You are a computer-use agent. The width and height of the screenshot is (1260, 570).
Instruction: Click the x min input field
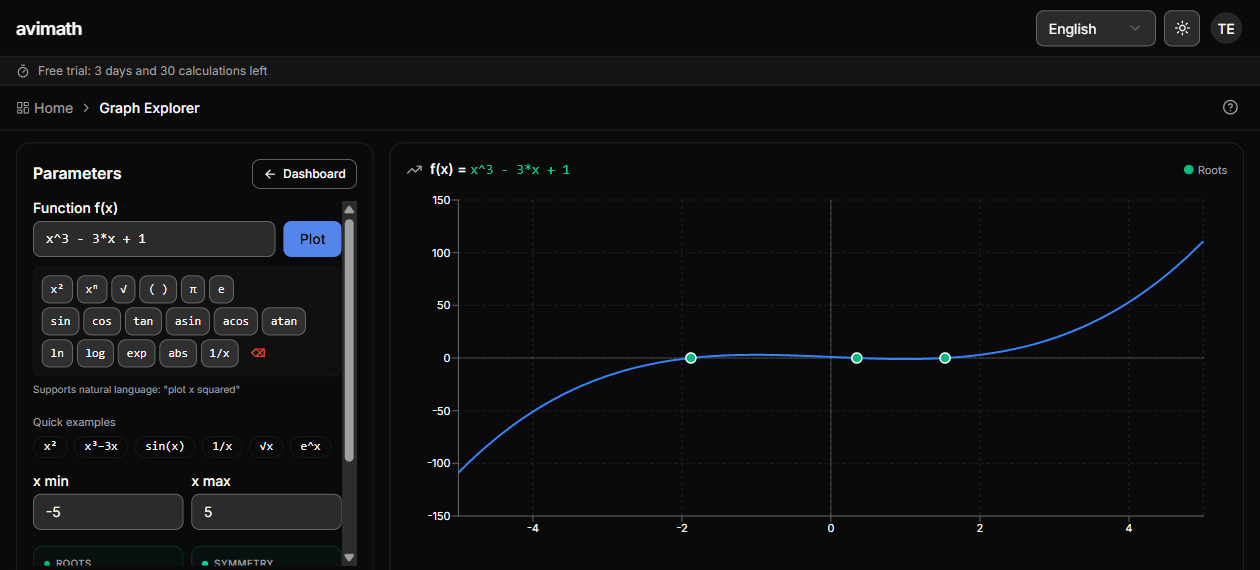[x=108, y=512]
